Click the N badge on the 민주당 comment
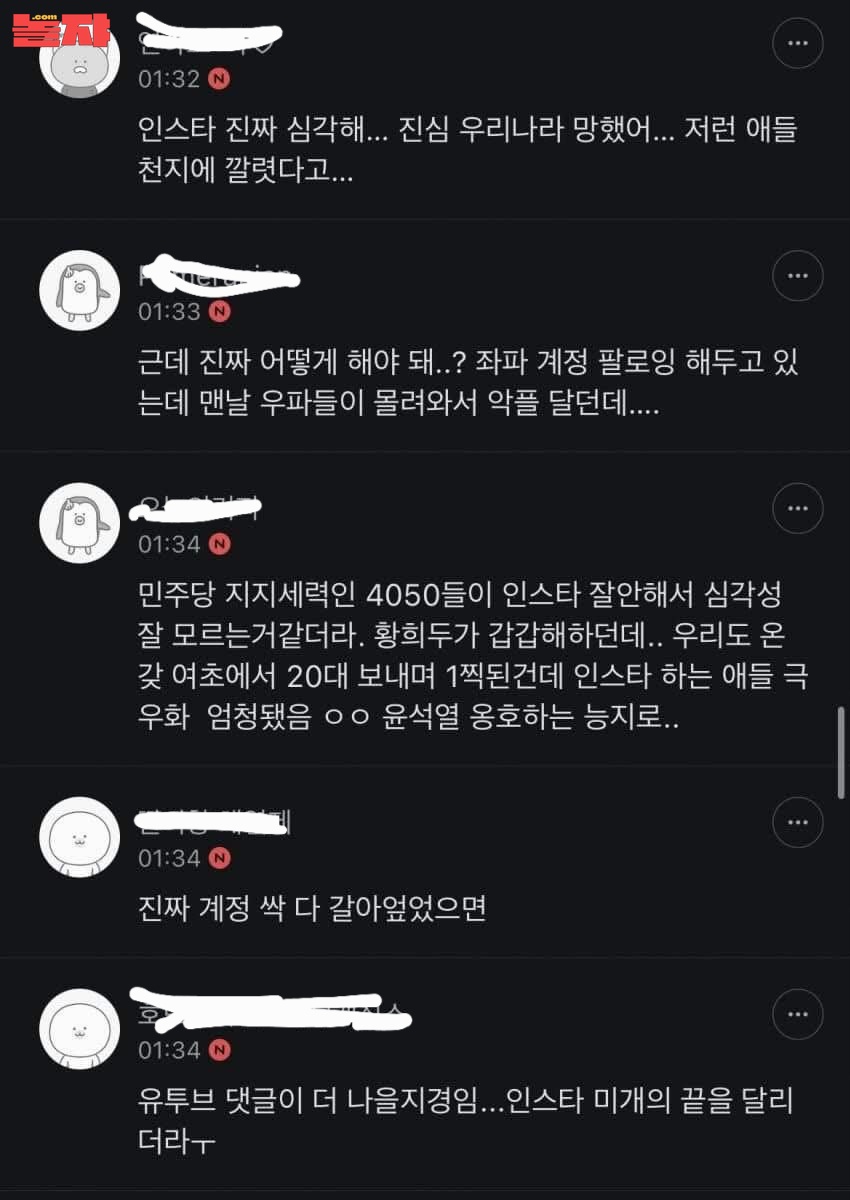850x1200 pixels. click(x=220, y=544)
